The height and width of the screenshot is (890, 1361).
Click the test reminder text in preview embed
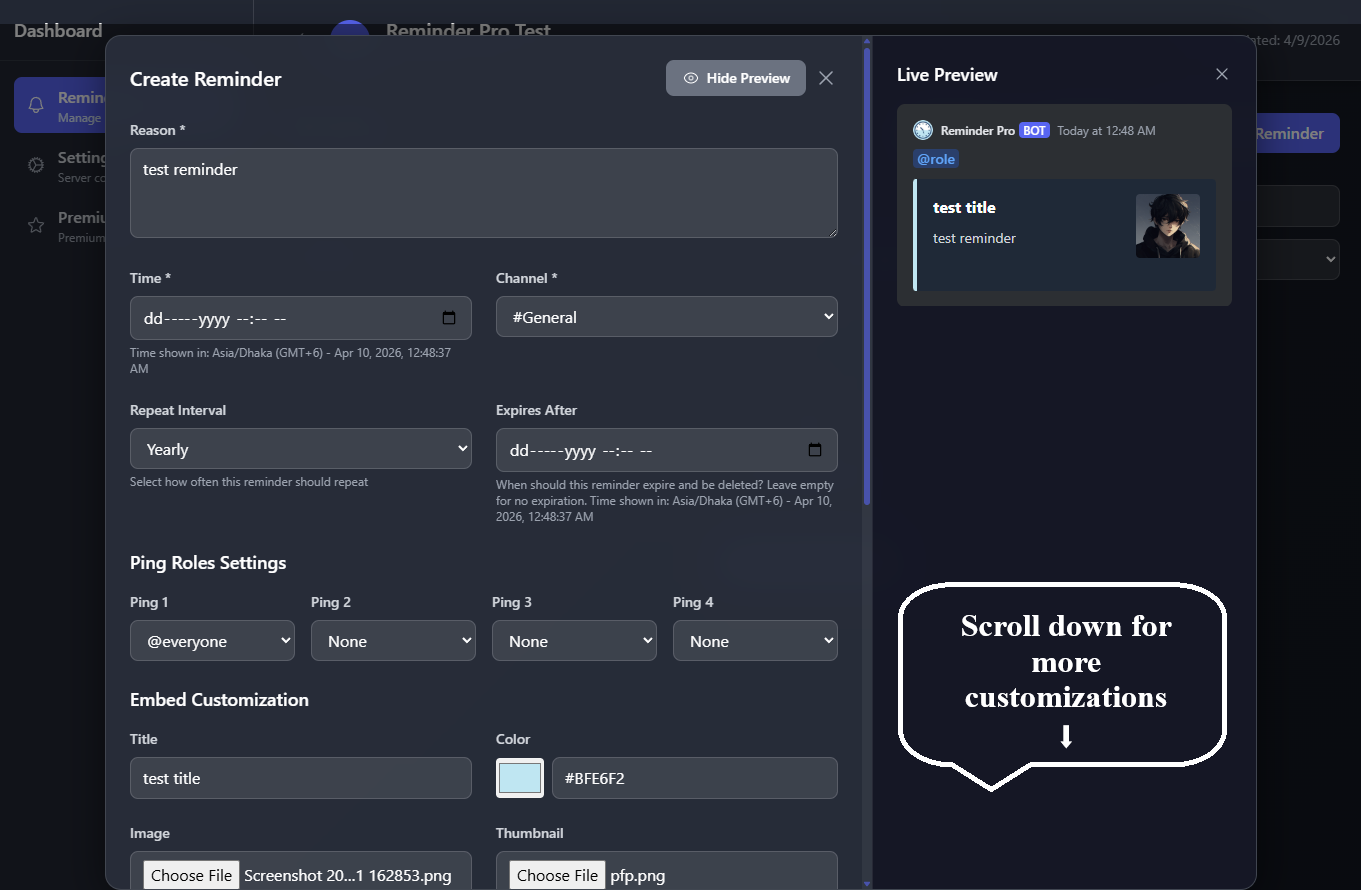coord(974,238)
